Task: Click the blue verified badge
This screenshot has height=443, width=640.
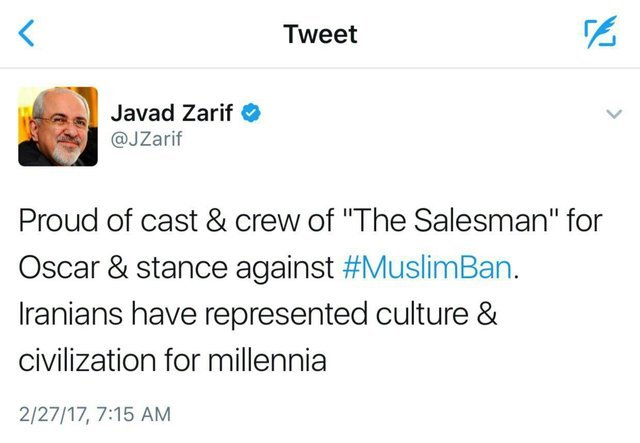Action: coord(253,115)
